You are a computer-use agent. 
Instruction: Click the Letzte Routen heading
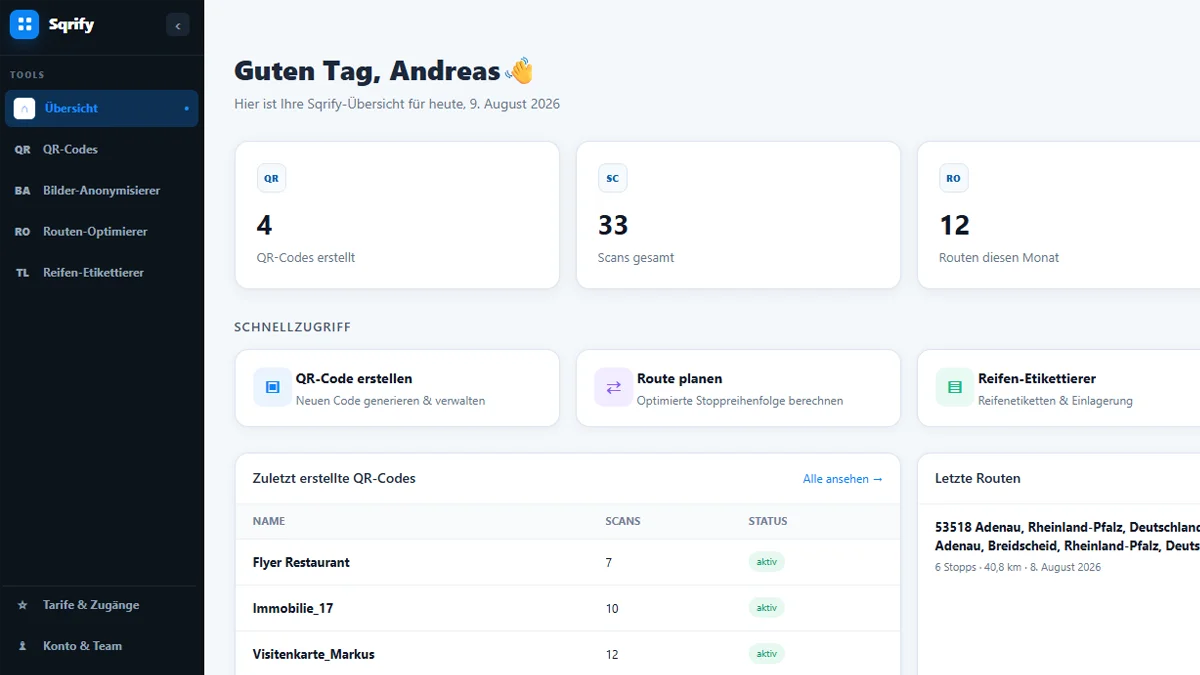(x=978, y=479)
